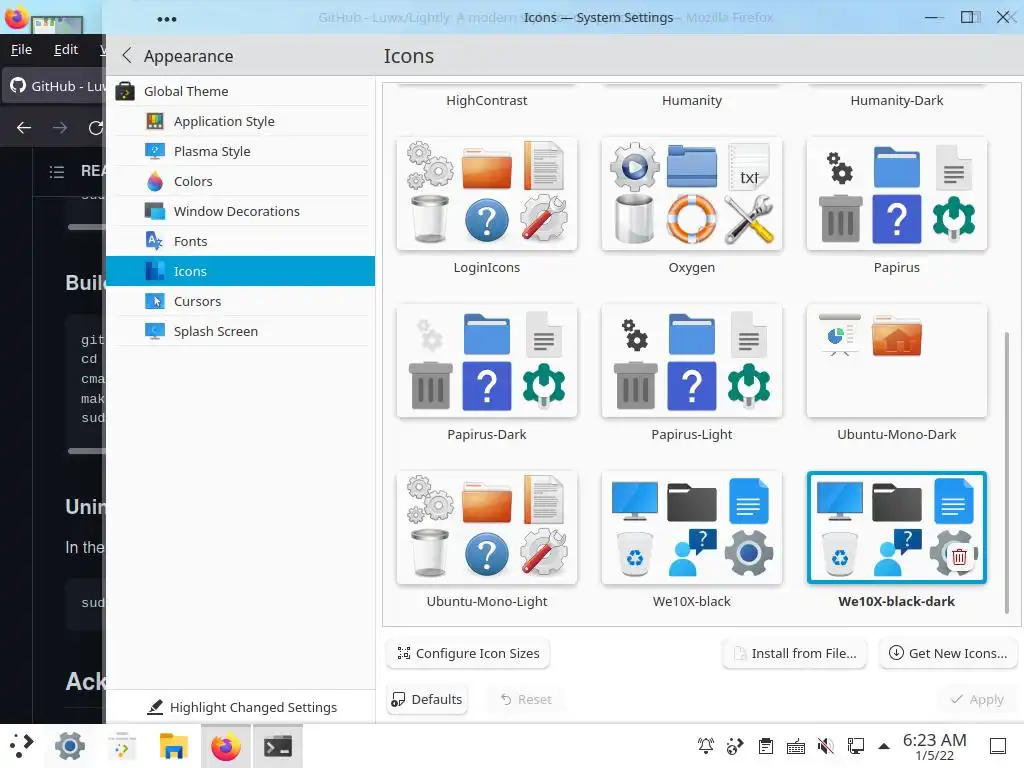
Task: Open the clipboard tray icon
Action: coord(765,746)
